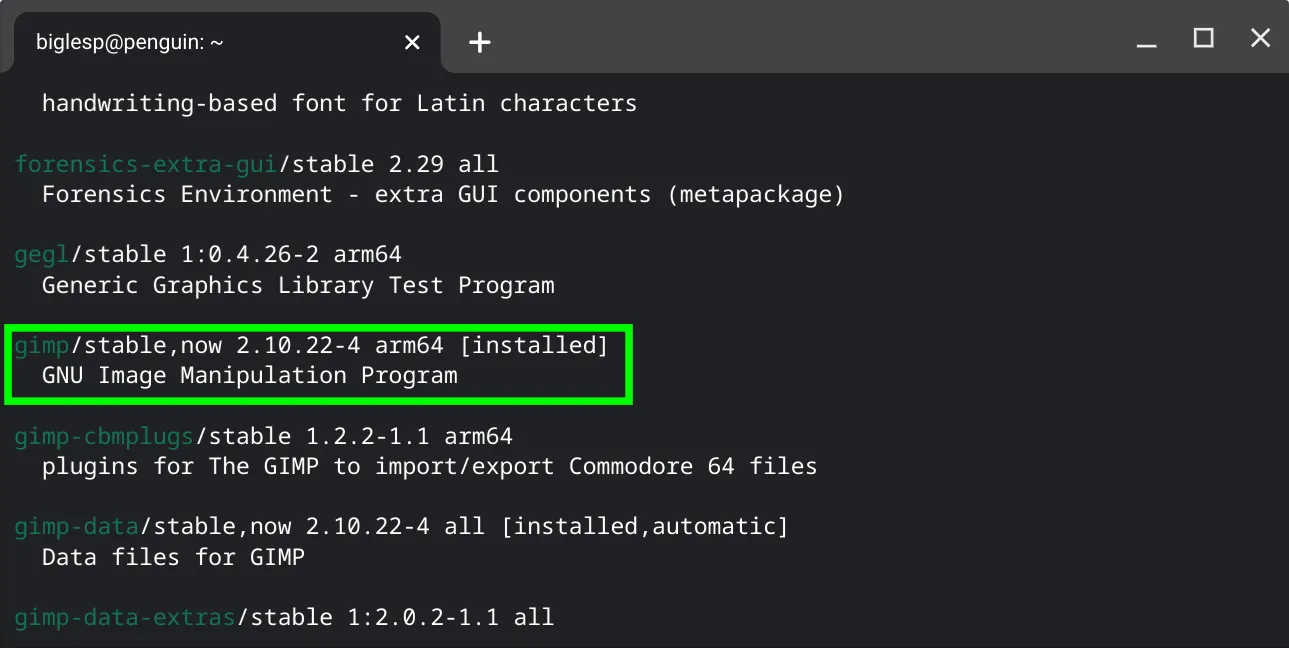Close the terminal window

(1261, 39)
